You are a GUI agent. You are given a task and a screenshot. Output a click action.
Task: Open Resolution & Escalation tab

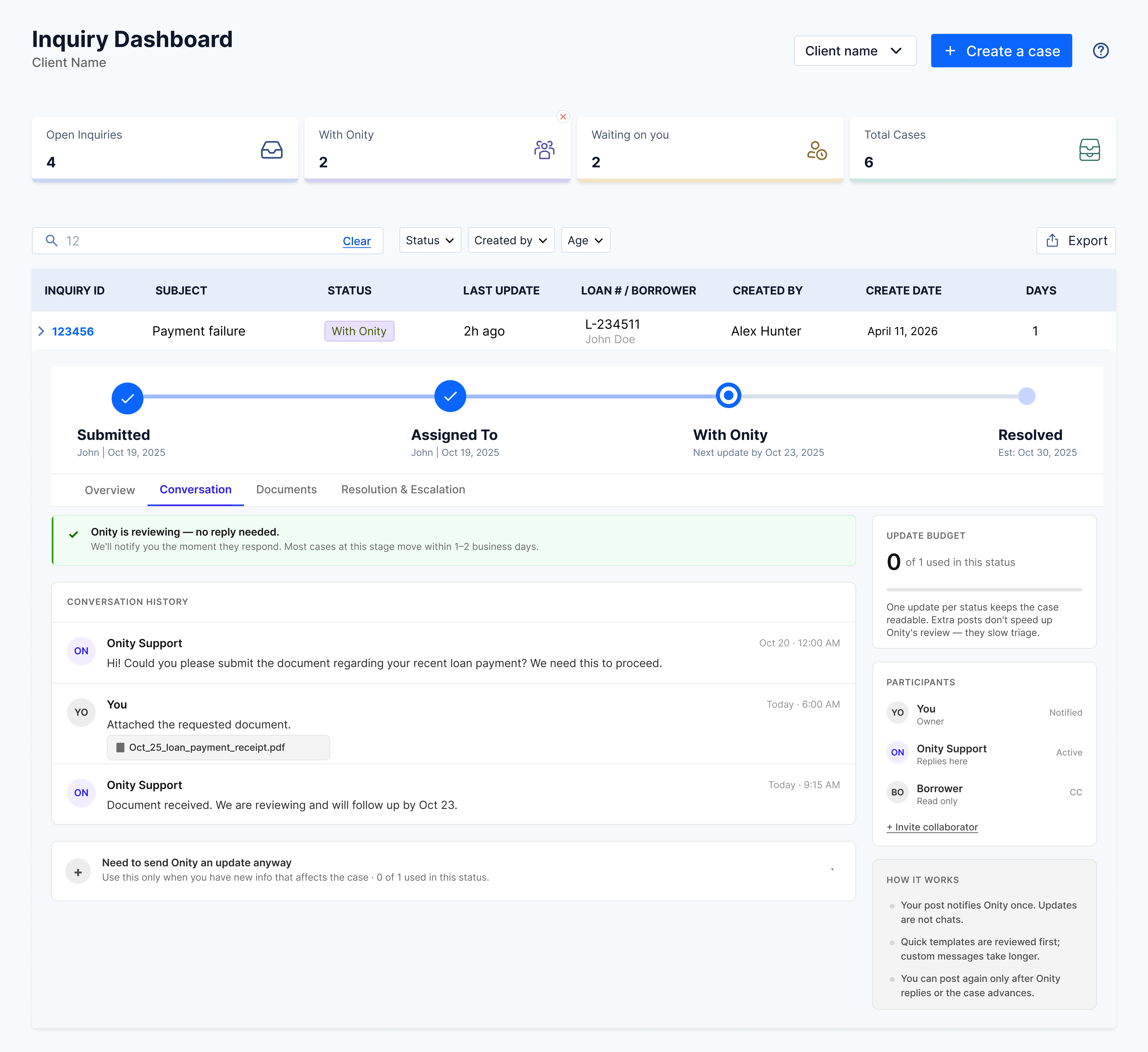click(403, 490)
